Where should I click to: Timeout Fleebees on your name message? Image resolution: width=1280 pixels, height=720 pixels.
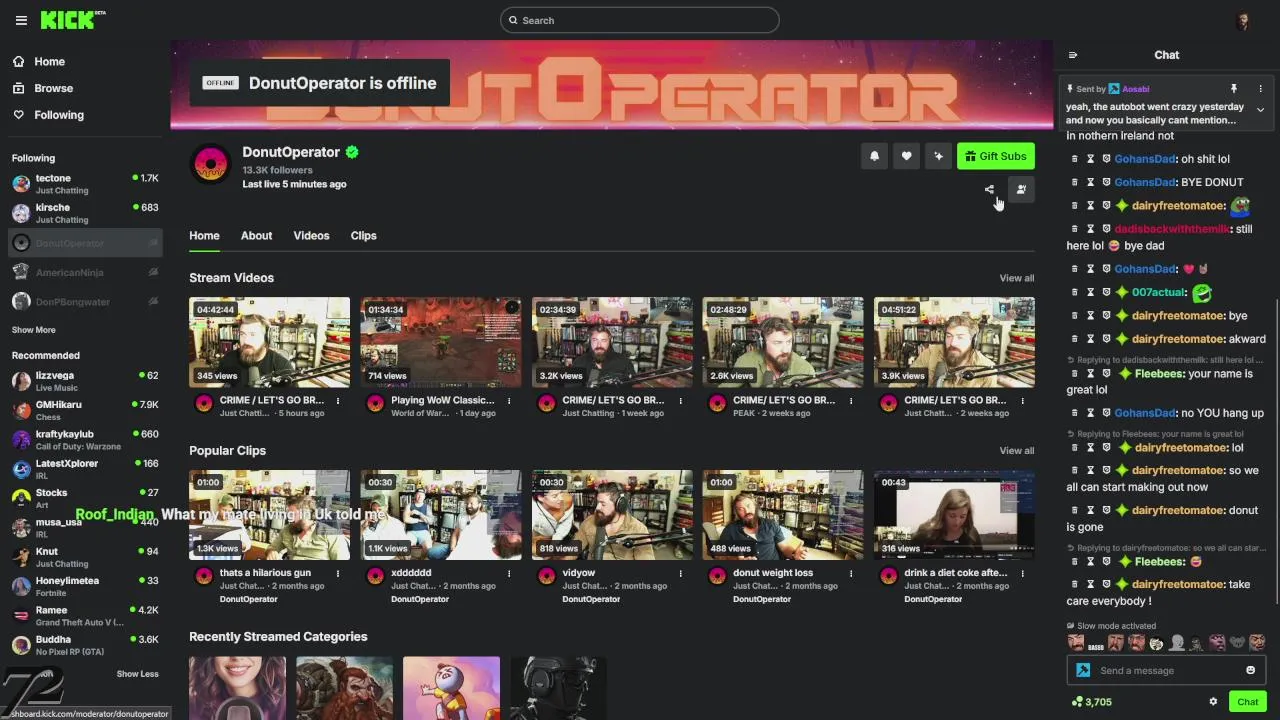1091,374
